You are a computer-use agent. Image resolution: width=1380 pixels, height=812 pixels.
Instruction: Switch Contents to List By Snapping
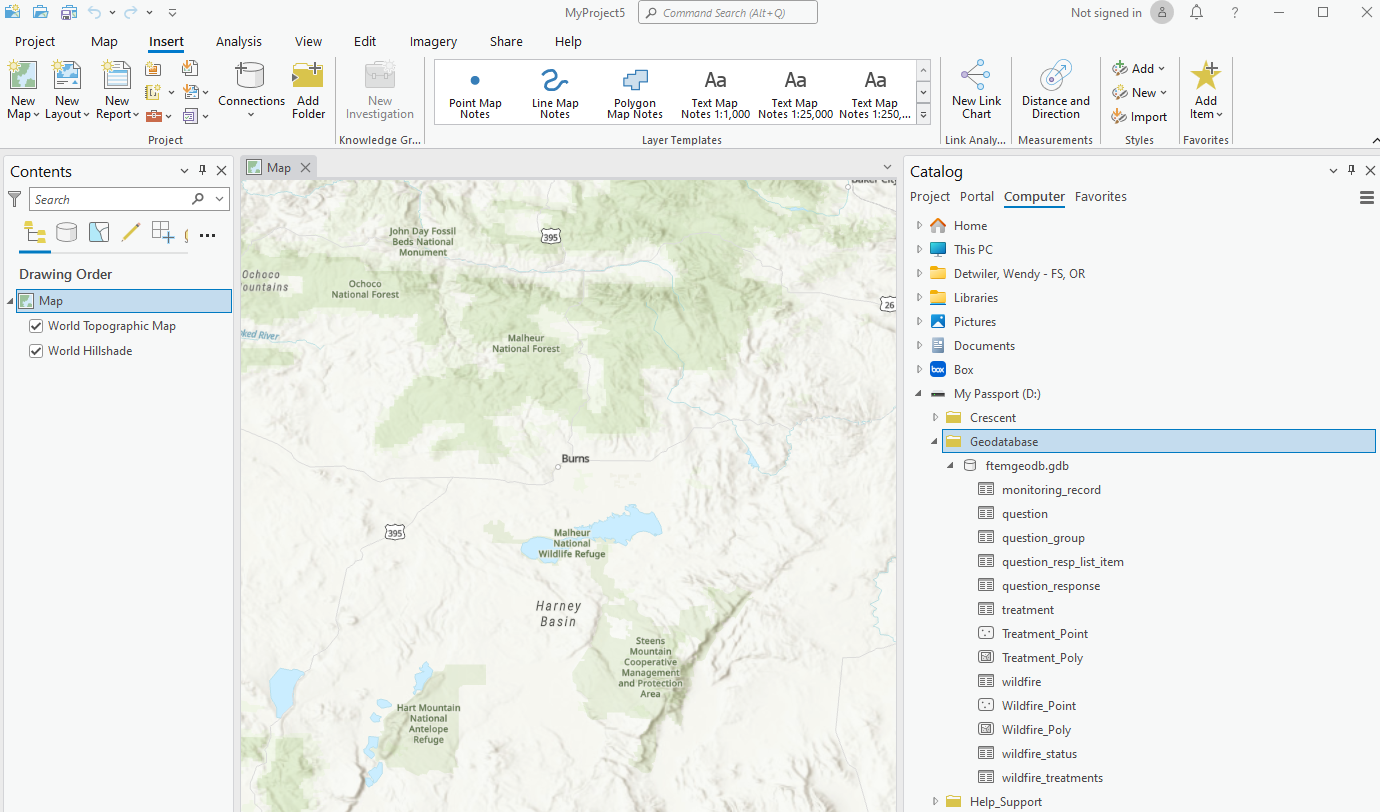coord(163,233)
